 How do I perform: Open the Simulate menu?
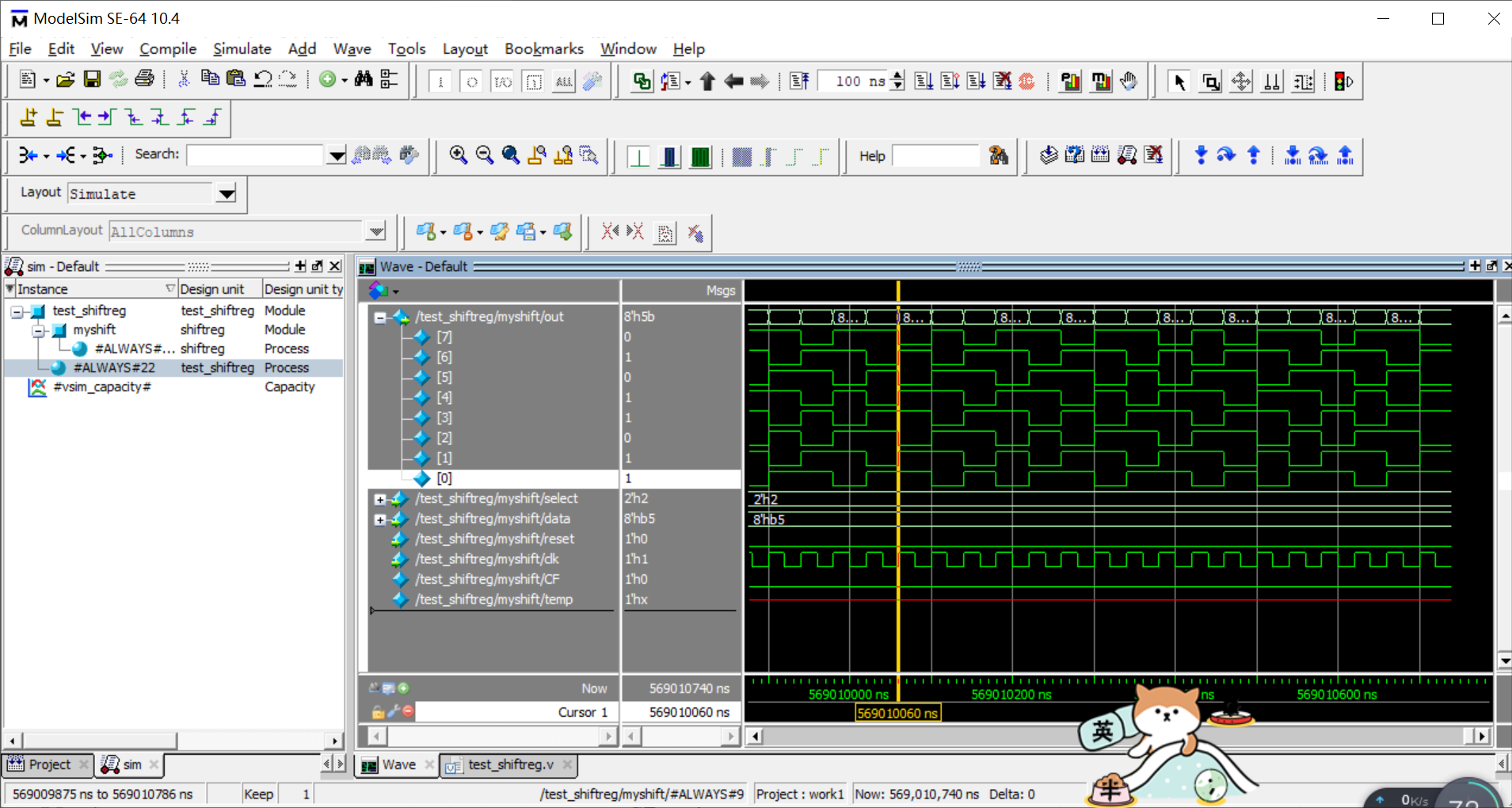click(242, 49)
